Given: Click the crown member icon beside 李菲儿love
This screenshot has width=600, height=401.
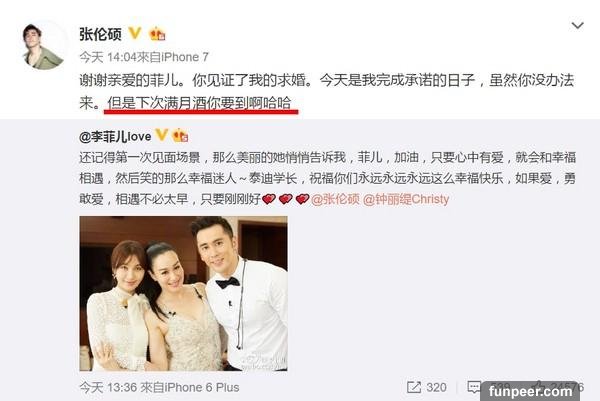Looking at the screenshot, I should tap(180, 136).
